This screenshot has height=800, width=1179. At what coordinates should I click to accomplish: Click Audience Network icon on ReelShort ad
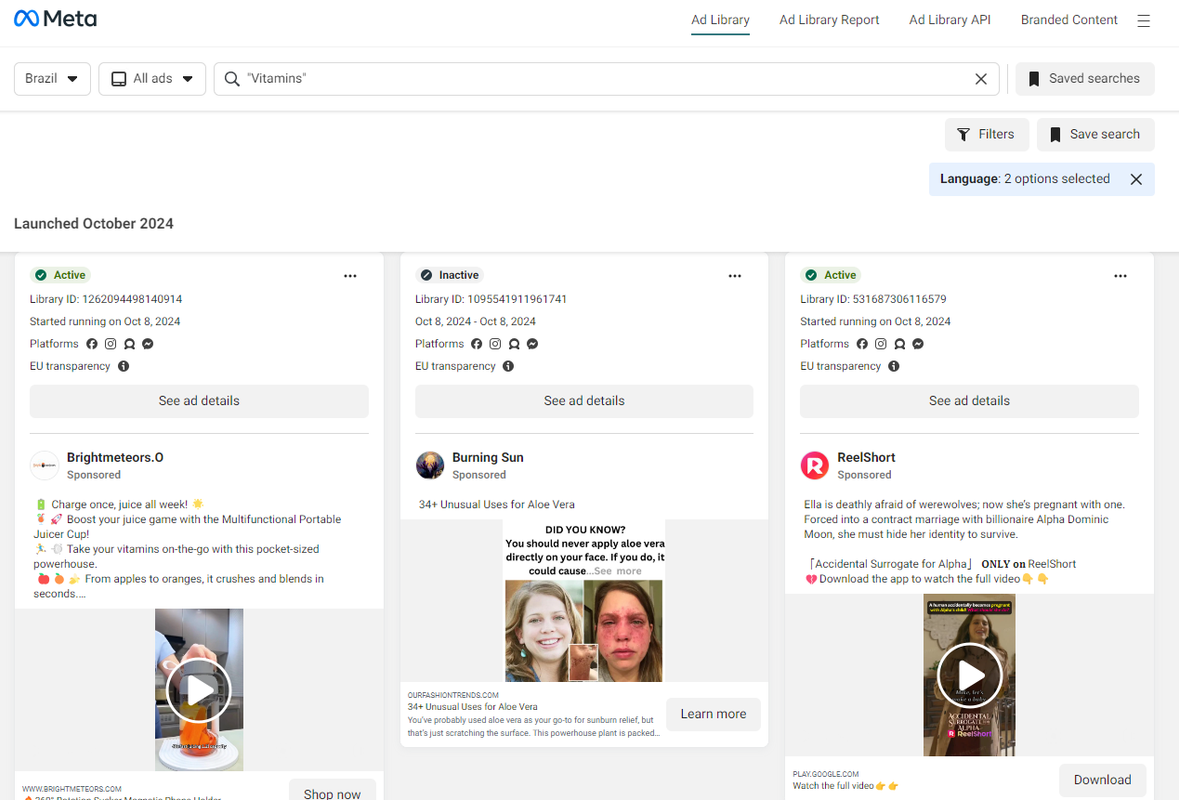(x=899, y=344)
